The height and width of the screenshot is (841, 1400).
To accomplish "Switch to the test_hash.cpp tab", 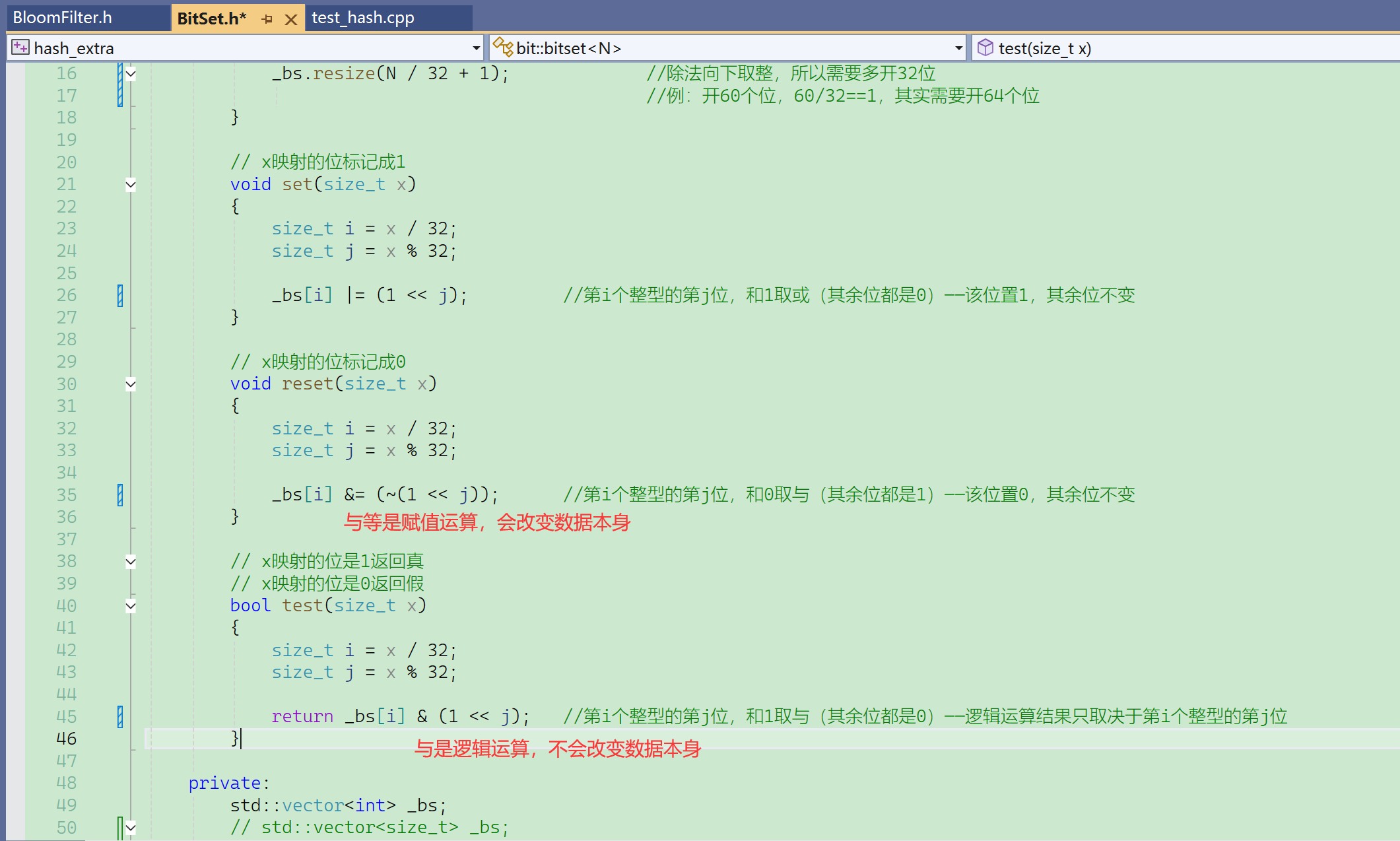I will [x=363, y=18].
